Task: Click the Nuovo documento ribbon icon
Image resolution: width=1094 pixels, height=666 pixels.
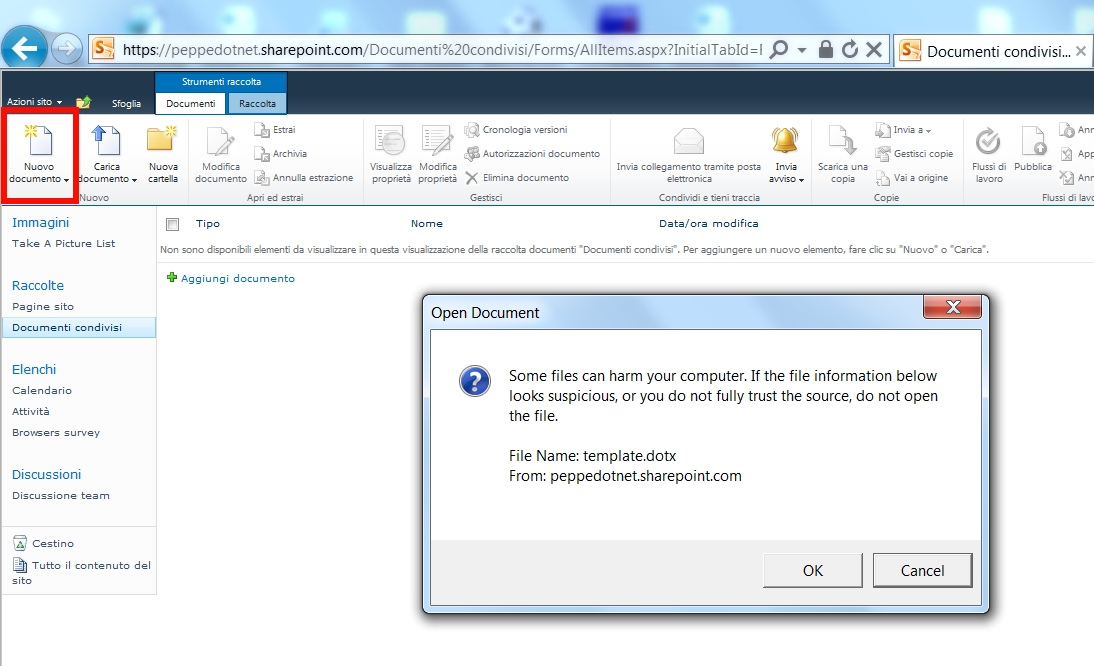Action: [38, 141]
